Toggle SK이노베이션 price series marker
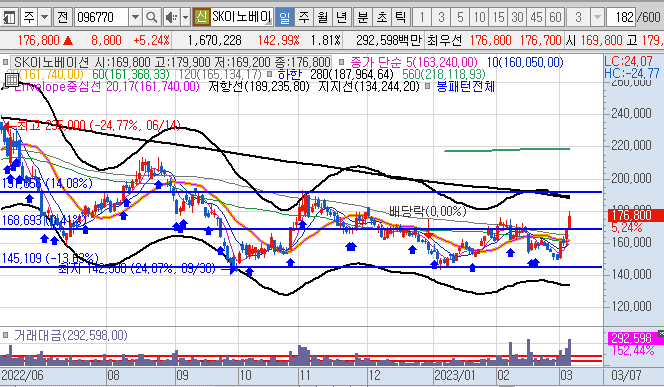Screen dimensions: 664x387 5,63
